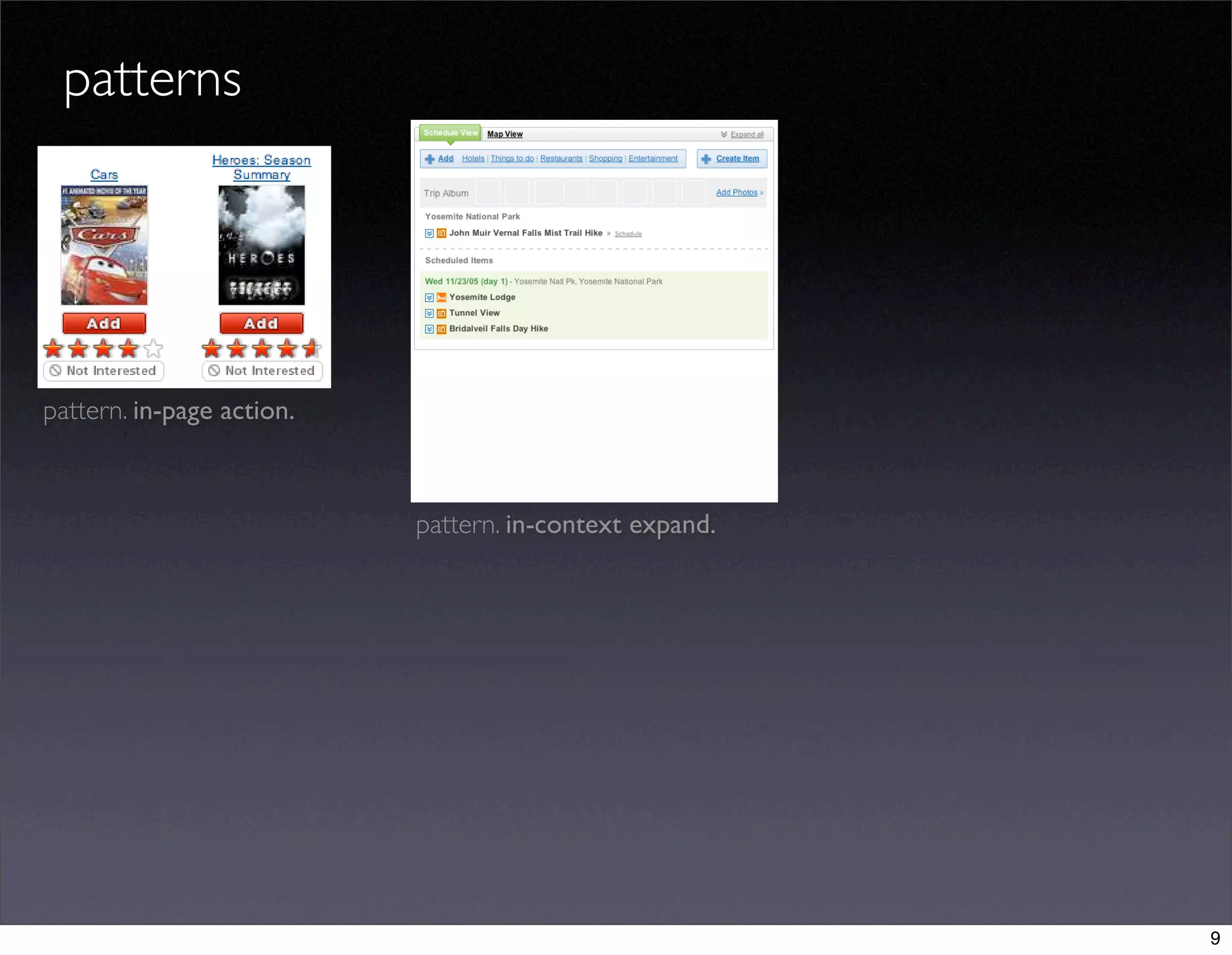Click the plus icon in Create Item
The height and width of the screenshot is (955, 1232).
coord(706,159)
